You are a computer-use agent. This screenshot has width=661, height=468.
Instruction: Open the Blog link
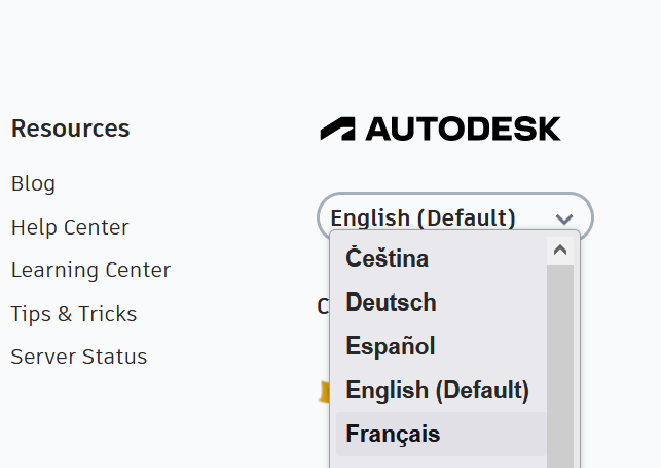pyautogui.click(x=33, y=184)
